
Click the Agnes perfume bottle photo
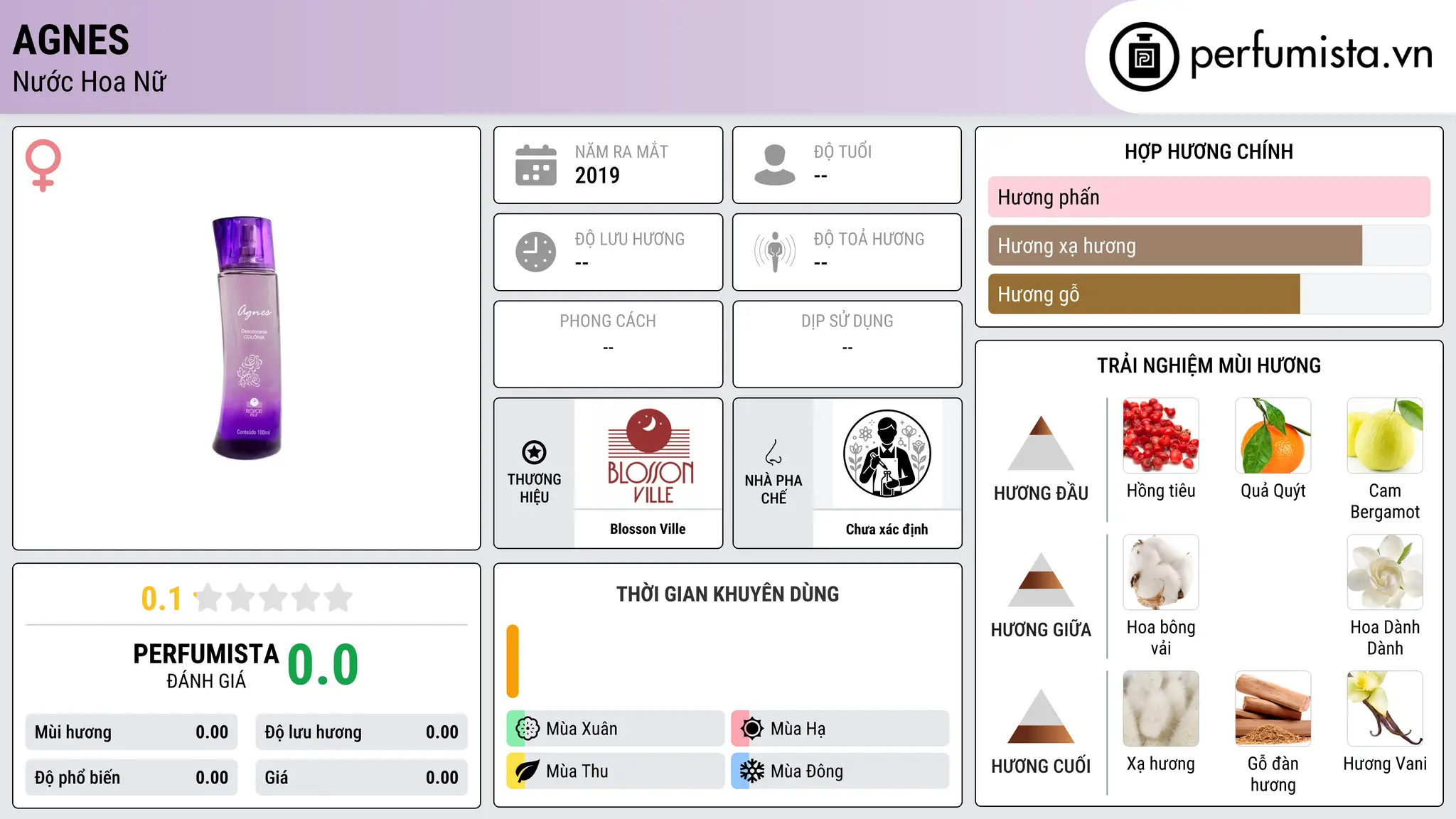coord(247,338)
